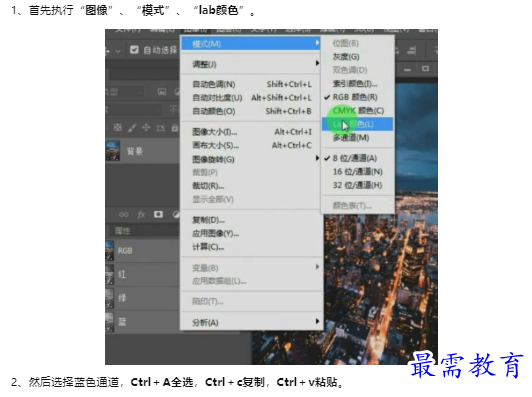Expand the 调整(J) submenu arrow

317,63
